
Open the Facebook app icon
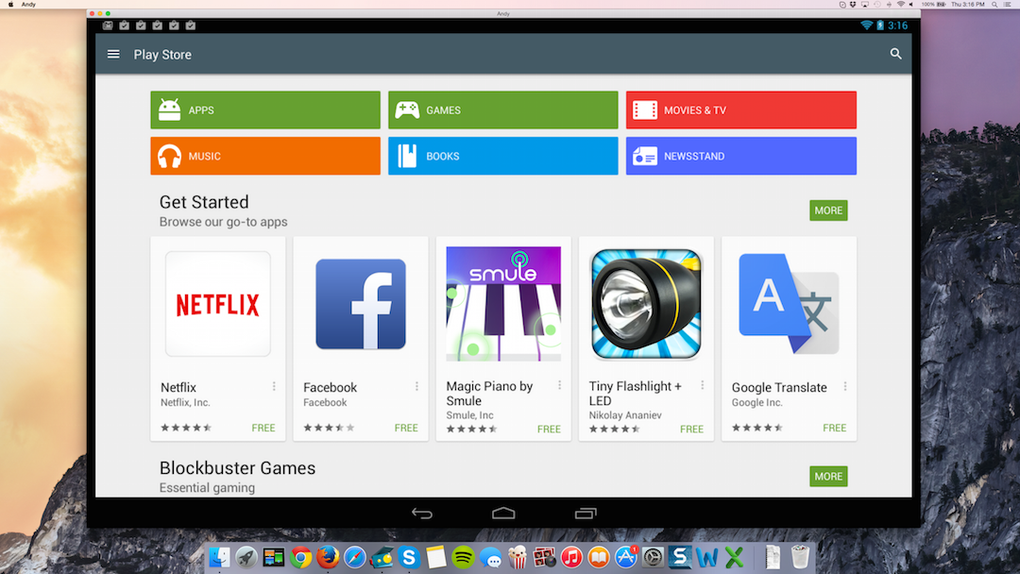[360, 304]
